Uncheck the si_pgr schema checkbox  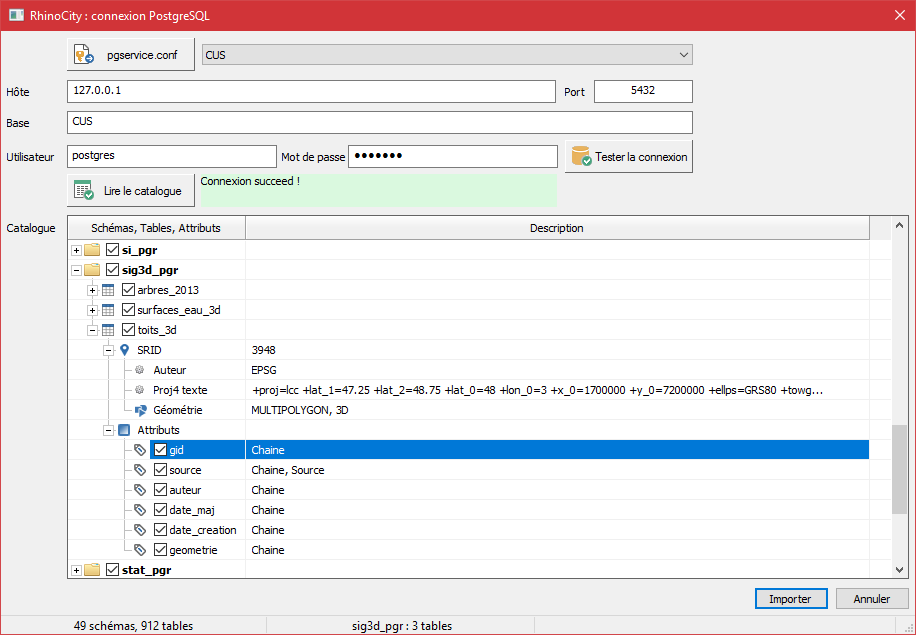click(x=113, y=250)
